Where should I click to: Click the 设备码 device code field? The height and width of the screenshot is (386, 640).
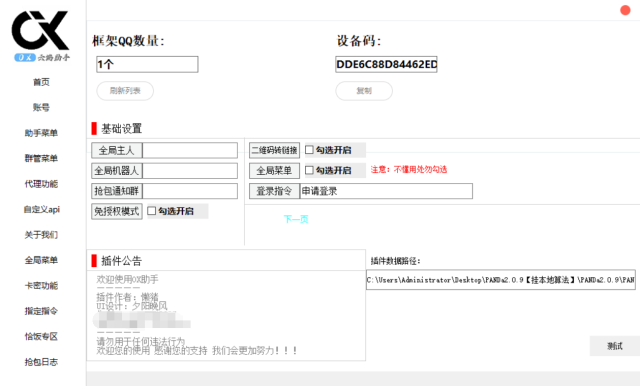(386, 64)
